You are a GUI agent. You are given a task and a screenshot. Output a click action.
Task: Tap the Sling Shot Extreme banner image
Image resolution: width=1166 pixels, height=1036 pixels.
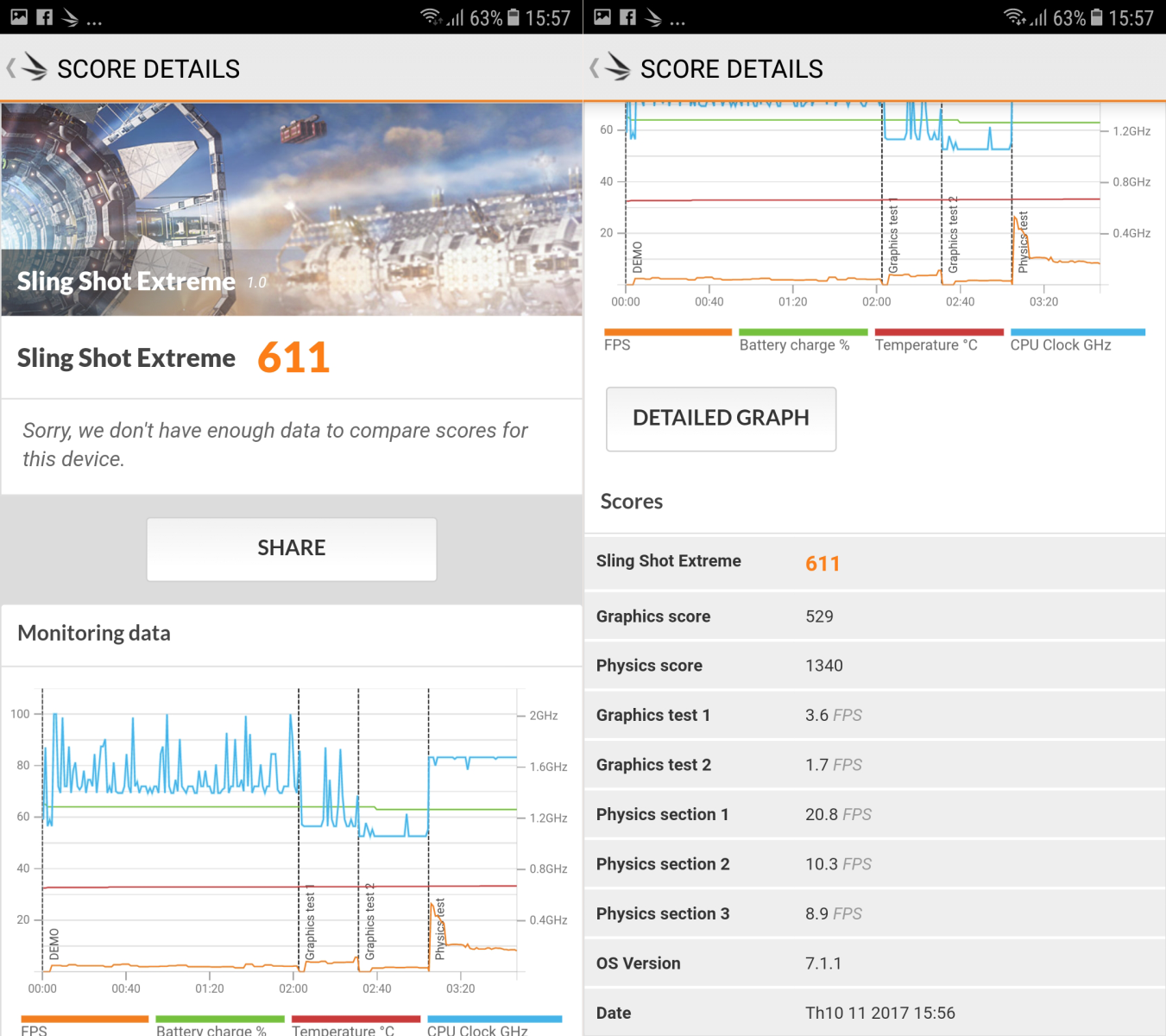point(292,209)
